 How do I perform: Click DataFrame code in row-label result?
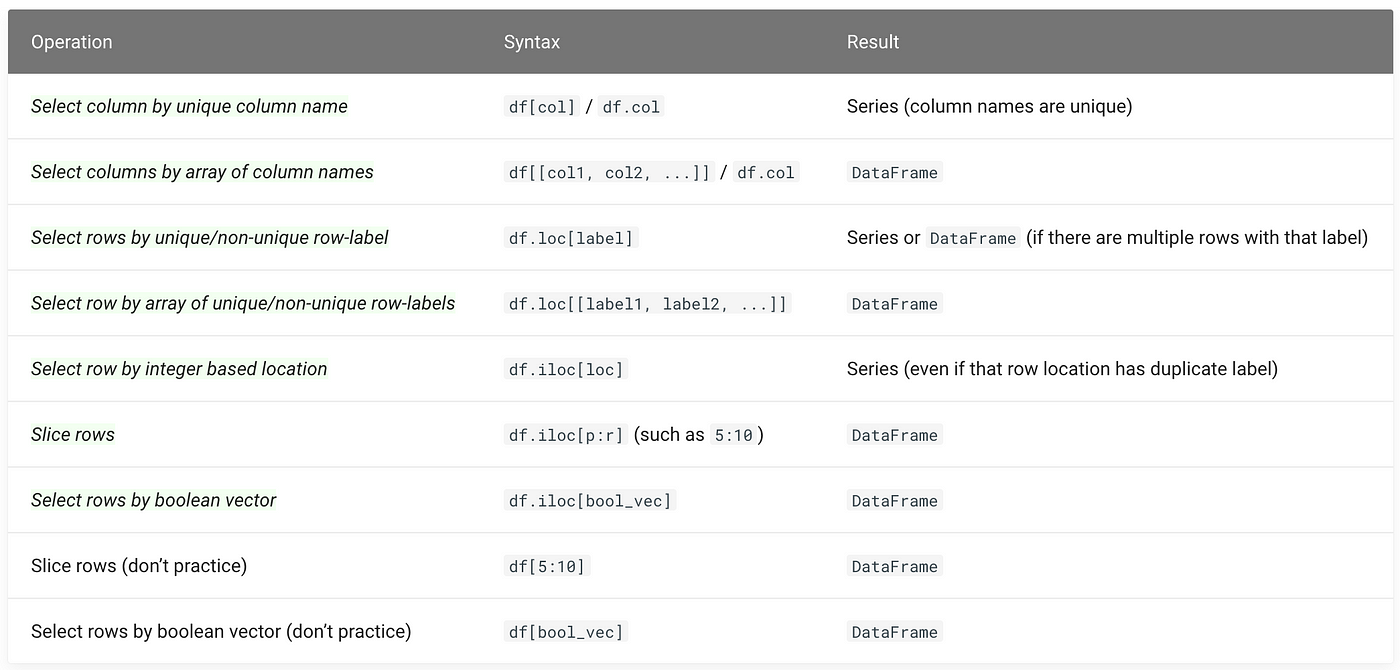973,238
